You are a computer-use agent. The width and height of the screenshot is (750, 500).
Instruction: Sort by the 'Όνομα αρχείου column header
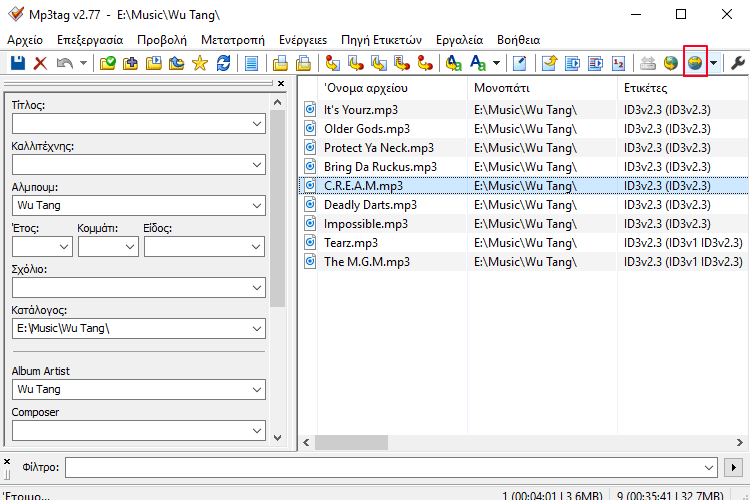pyautogui.click(x=392, y=88)
